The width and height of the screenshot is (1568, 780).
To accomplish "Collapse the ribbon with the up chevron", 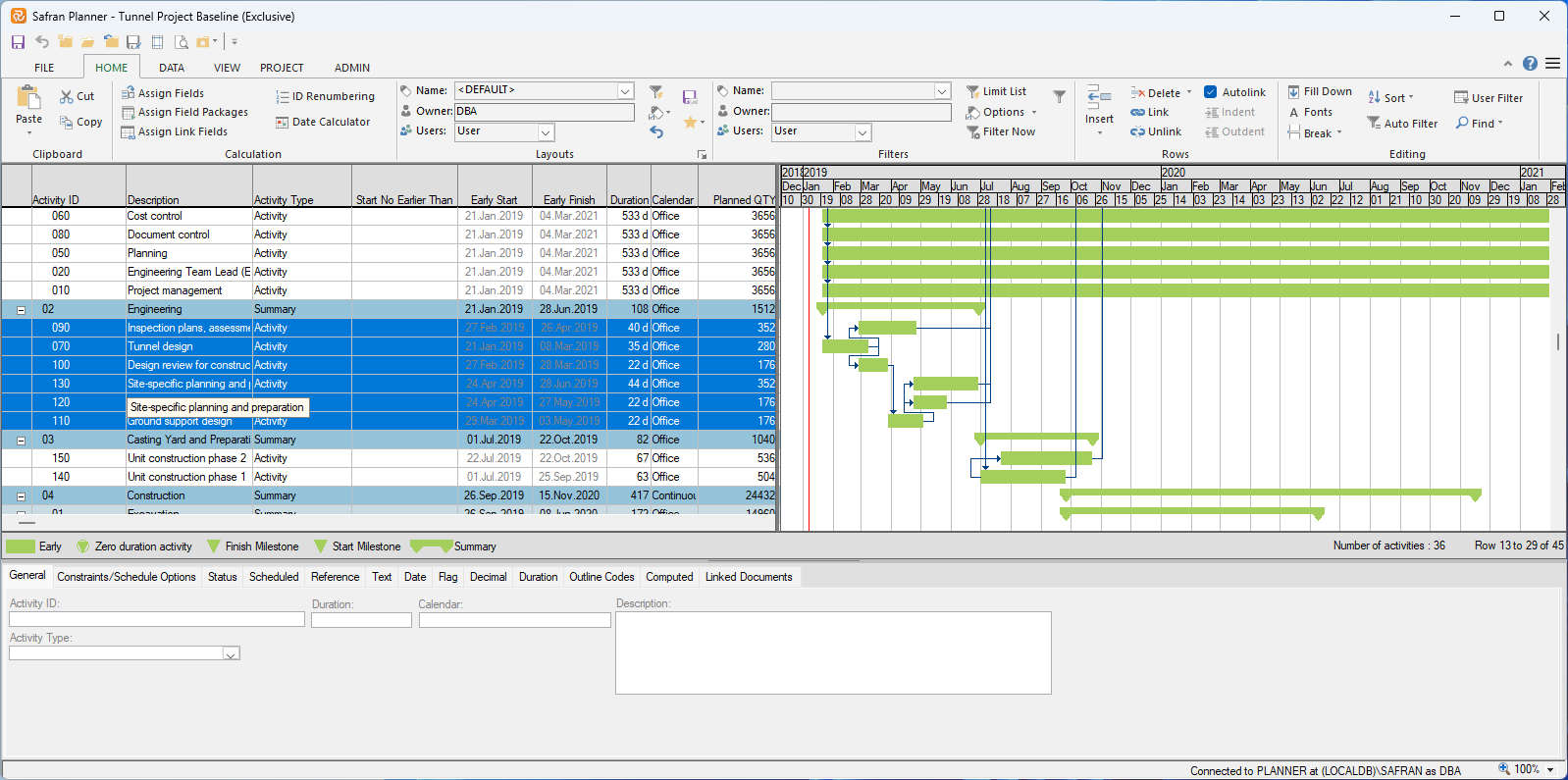I will pyautogui.click(x=1508, y=64).
